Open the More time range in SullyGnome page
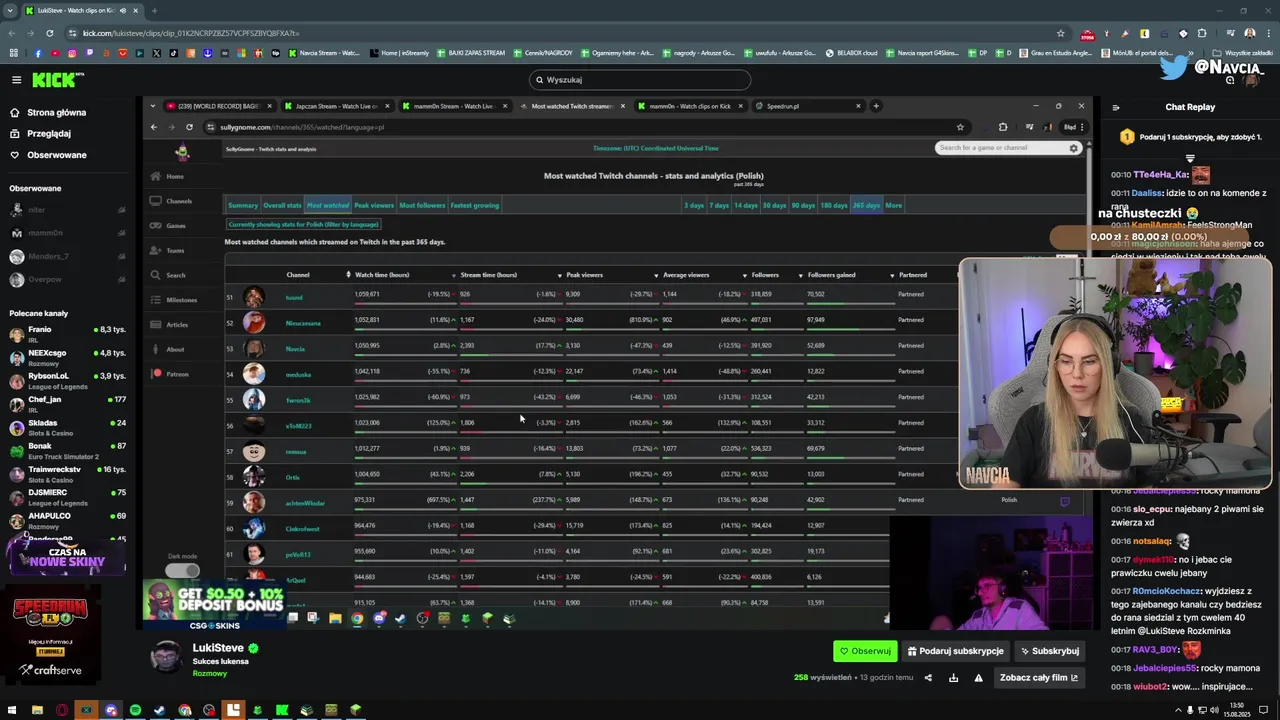 tap(893, 205)
